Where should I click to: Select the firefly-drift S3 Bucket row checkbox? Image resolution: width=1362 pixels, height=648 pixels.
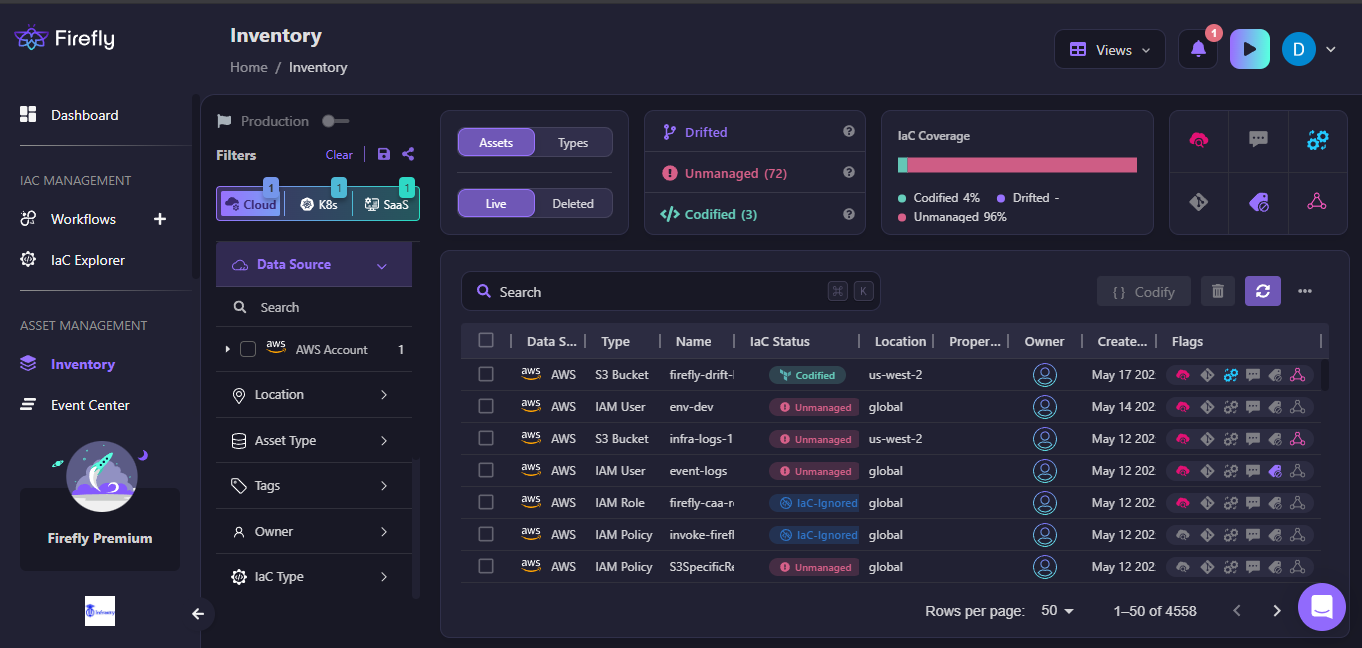486,374
